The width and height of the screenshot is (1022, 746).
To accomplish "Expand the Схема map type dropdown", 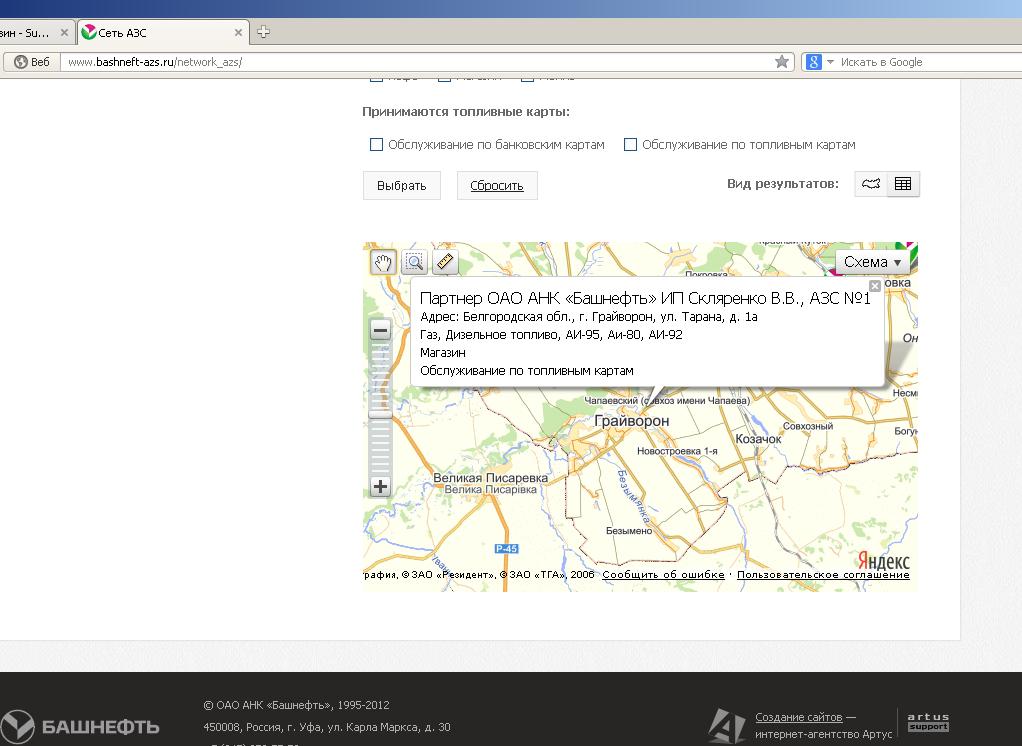I will click(872, 262).
